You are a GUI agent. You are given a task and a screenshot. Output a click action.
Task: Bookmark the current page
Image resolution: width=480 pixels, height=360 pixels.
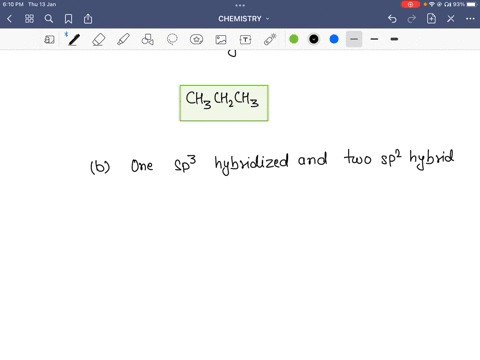[x=68, y=19]
